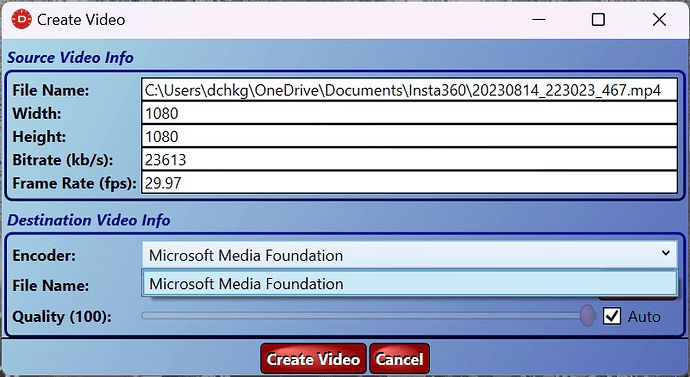Click the Frame Rate (fps) label

(74, 183)
